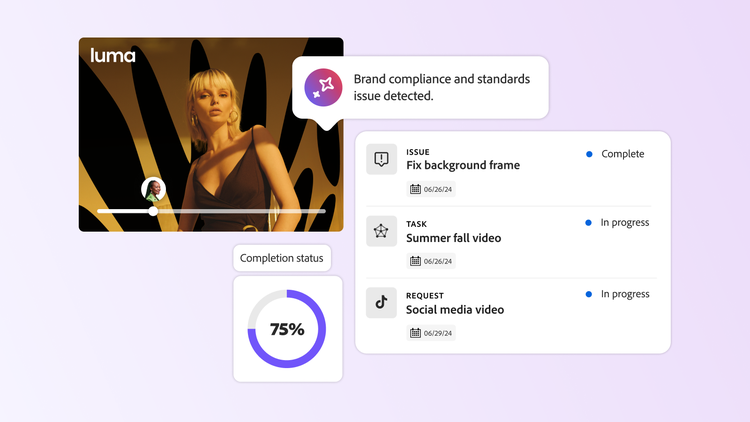Click the TASK label above Summer fall video
The width and height of the screenshot is (750, 422).
(416, 224)
